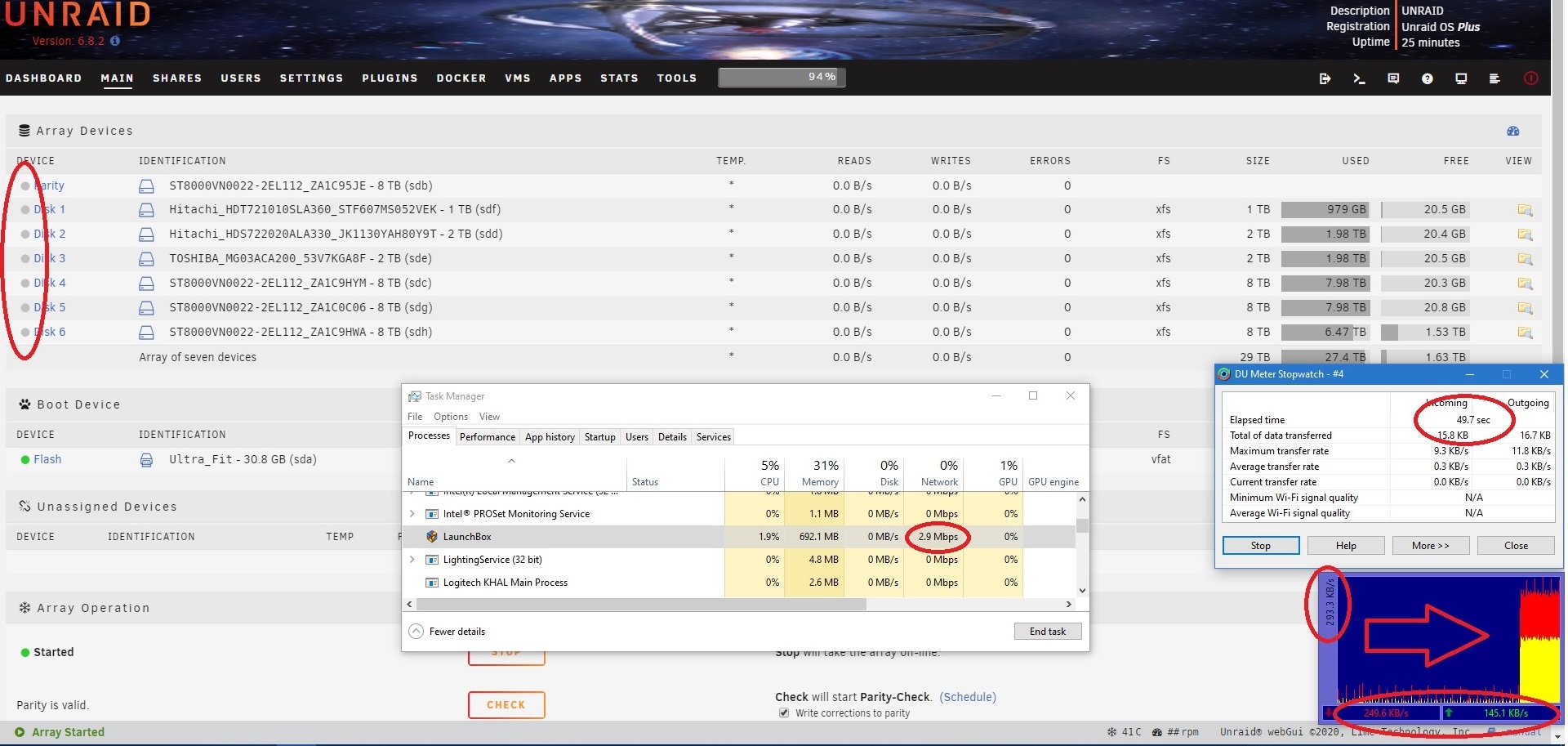Click the Logout icon in Unraid header
Screen dimensions: 1568x746
[1325, 78]
